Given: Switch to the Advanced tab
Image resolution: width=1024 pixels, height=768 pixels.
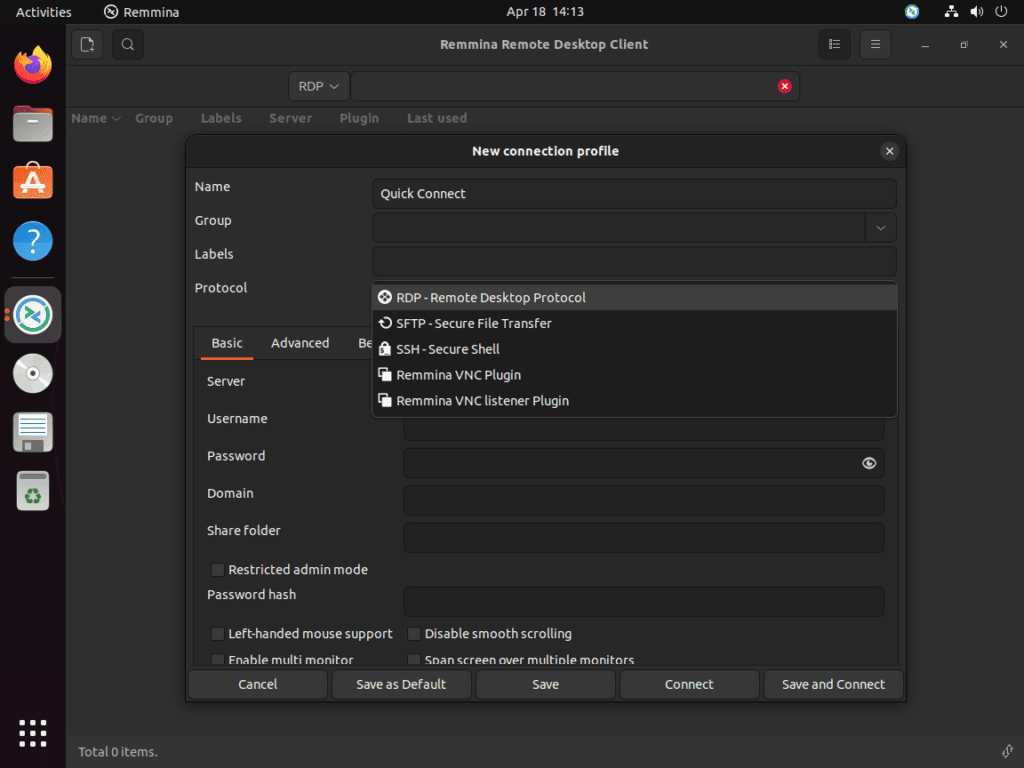Looking at the screenshot, I should pyautogui.click(x=300, y=342).
